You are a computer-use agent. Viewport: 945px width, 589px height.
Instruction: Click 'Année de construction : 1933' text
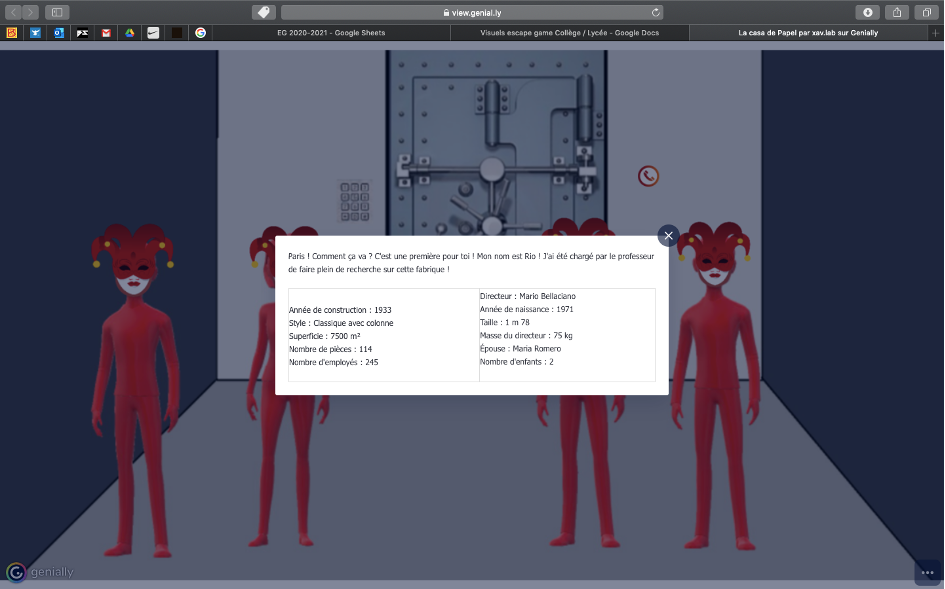340,310
